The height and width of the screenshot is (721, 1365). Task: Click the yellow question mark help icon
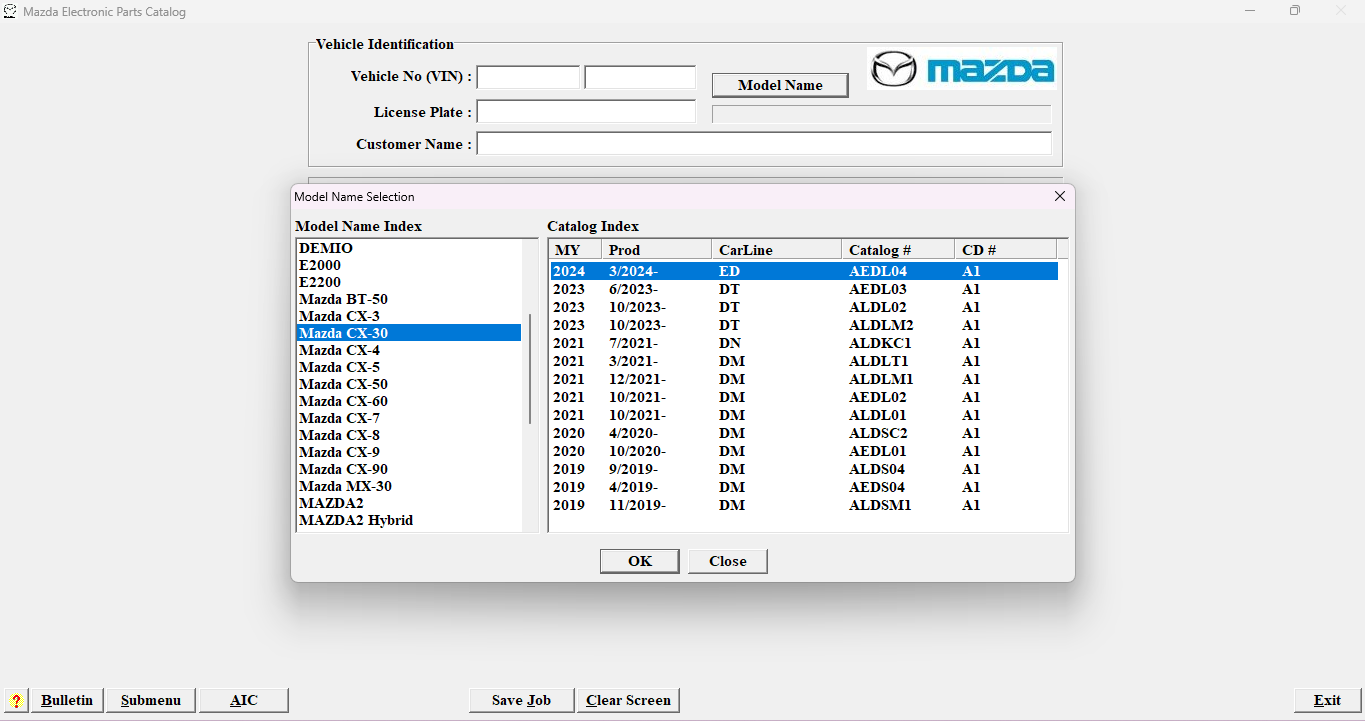16,700
